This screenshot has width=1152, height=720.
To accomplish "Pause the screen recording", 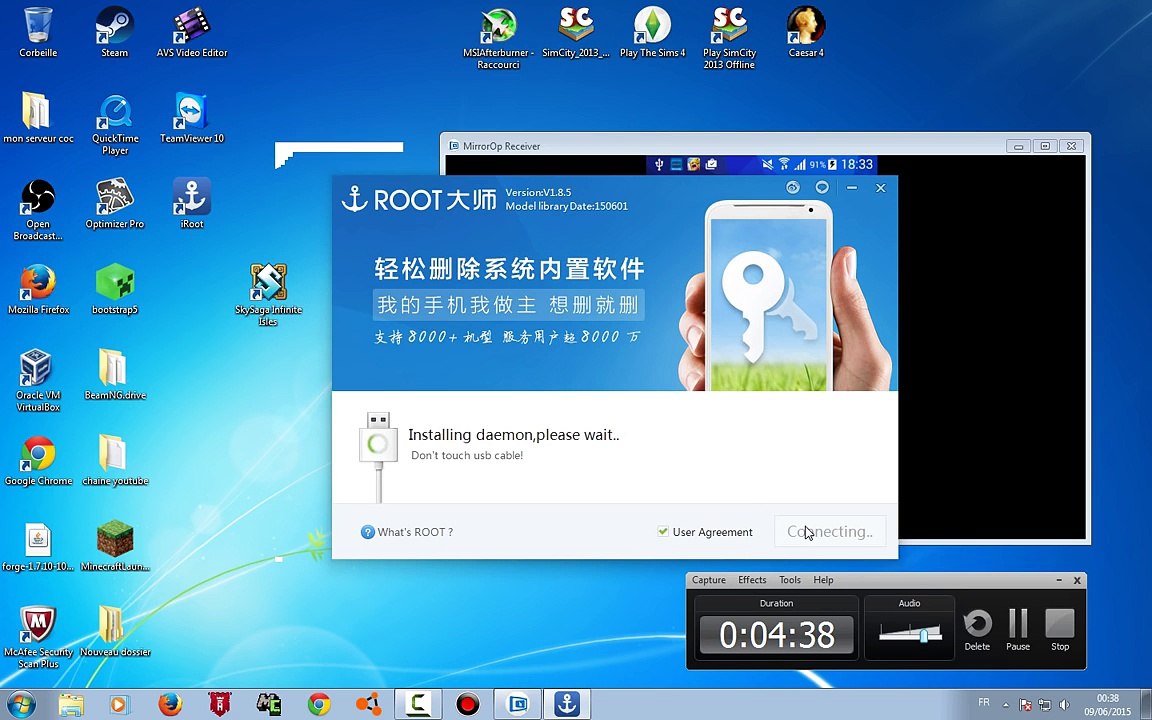I will click(x=1018, y=630).
